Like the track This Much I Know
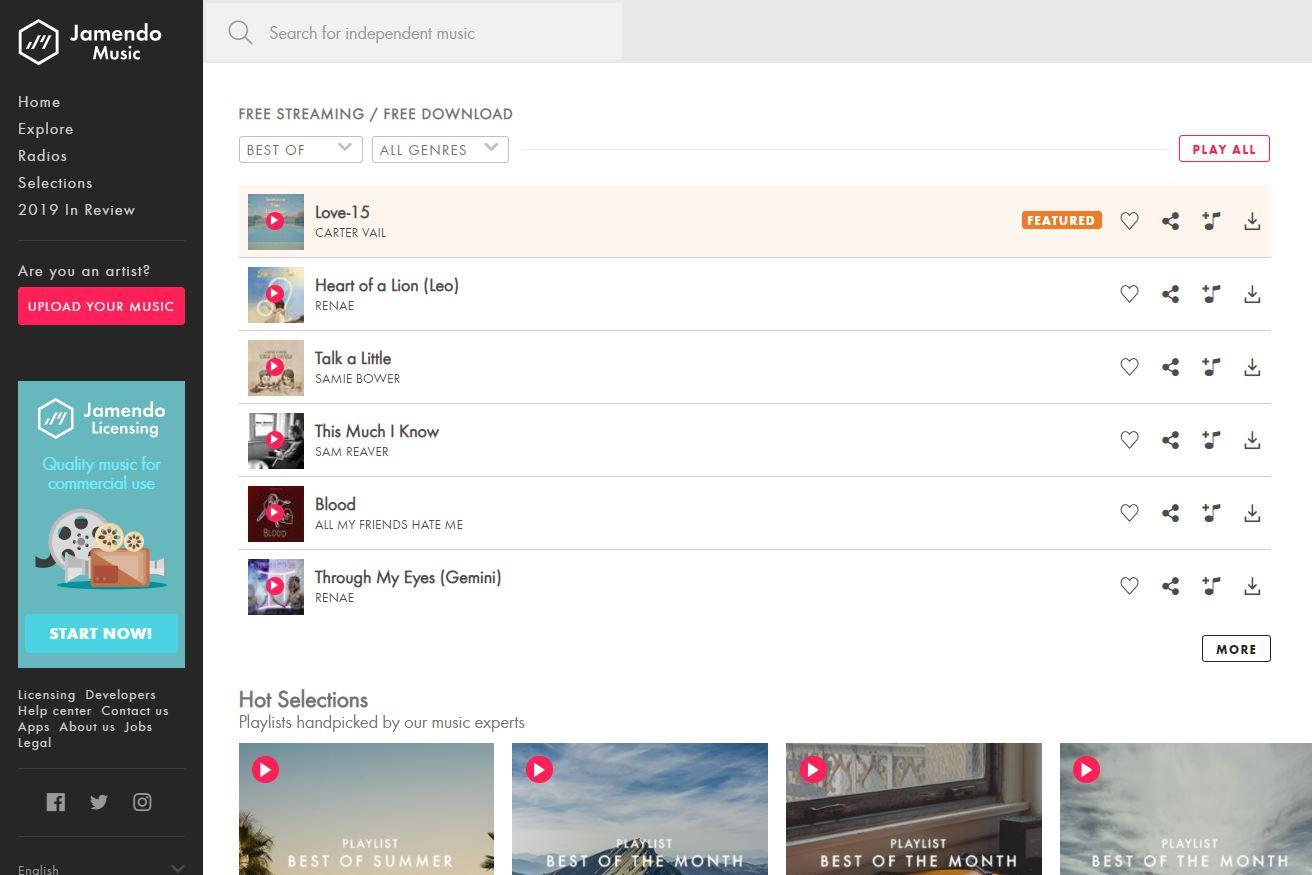 pyautogui.click(x=1129, y=440)
